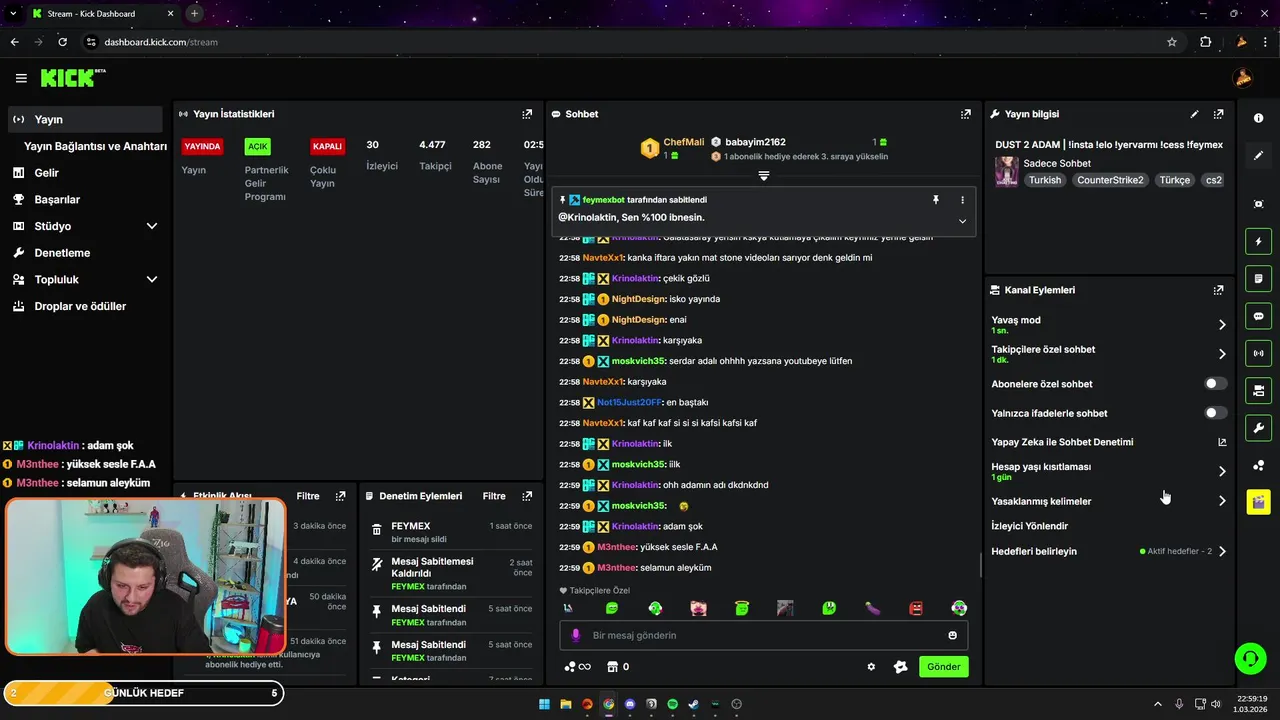The width and height of the screenshot is (1280, 720).
Task: Open the user avatar at top right
Action: click(1243, 78)
